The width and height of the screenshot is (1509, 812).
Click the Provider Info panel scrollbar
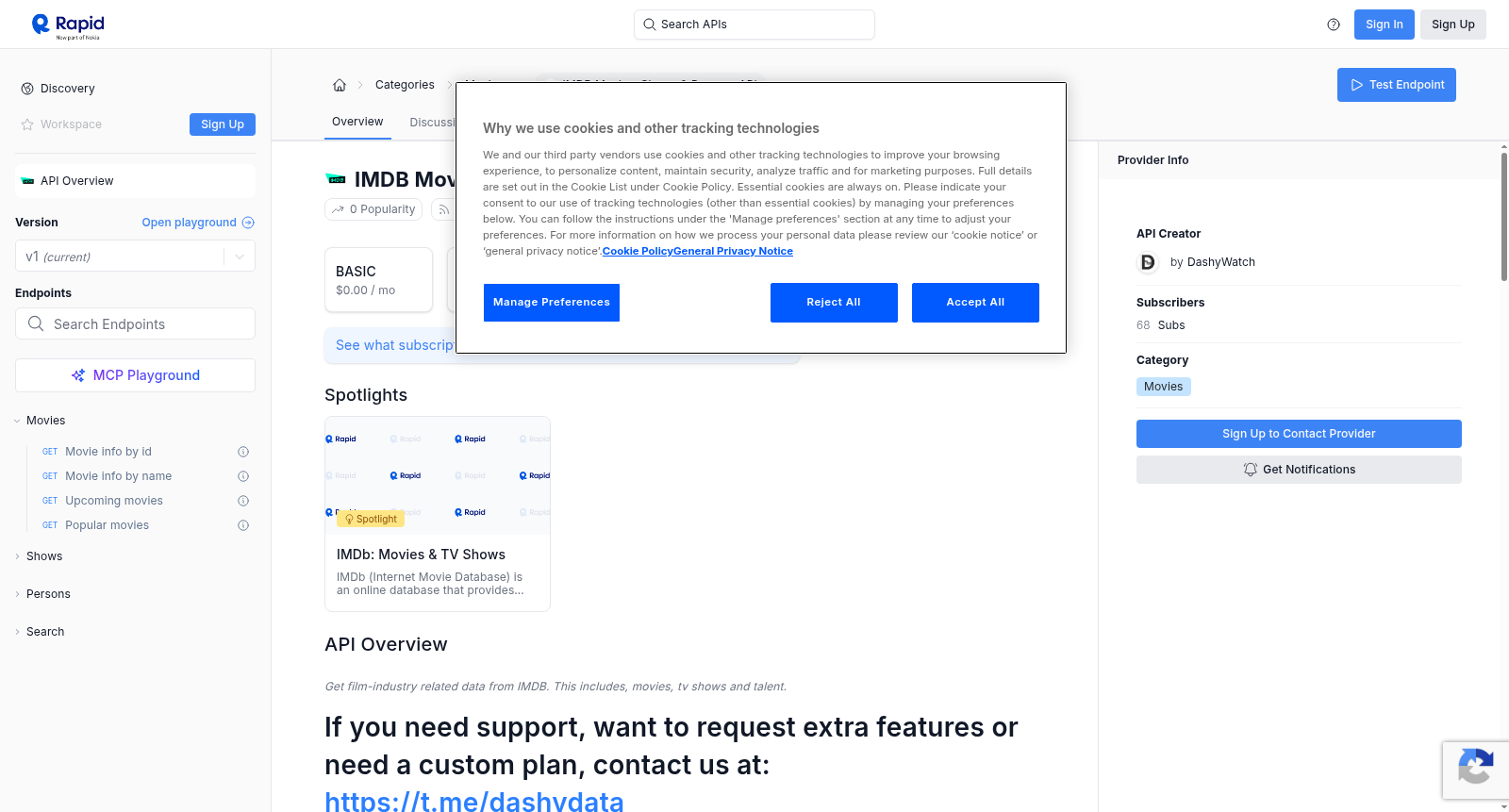pos(1504,216)
